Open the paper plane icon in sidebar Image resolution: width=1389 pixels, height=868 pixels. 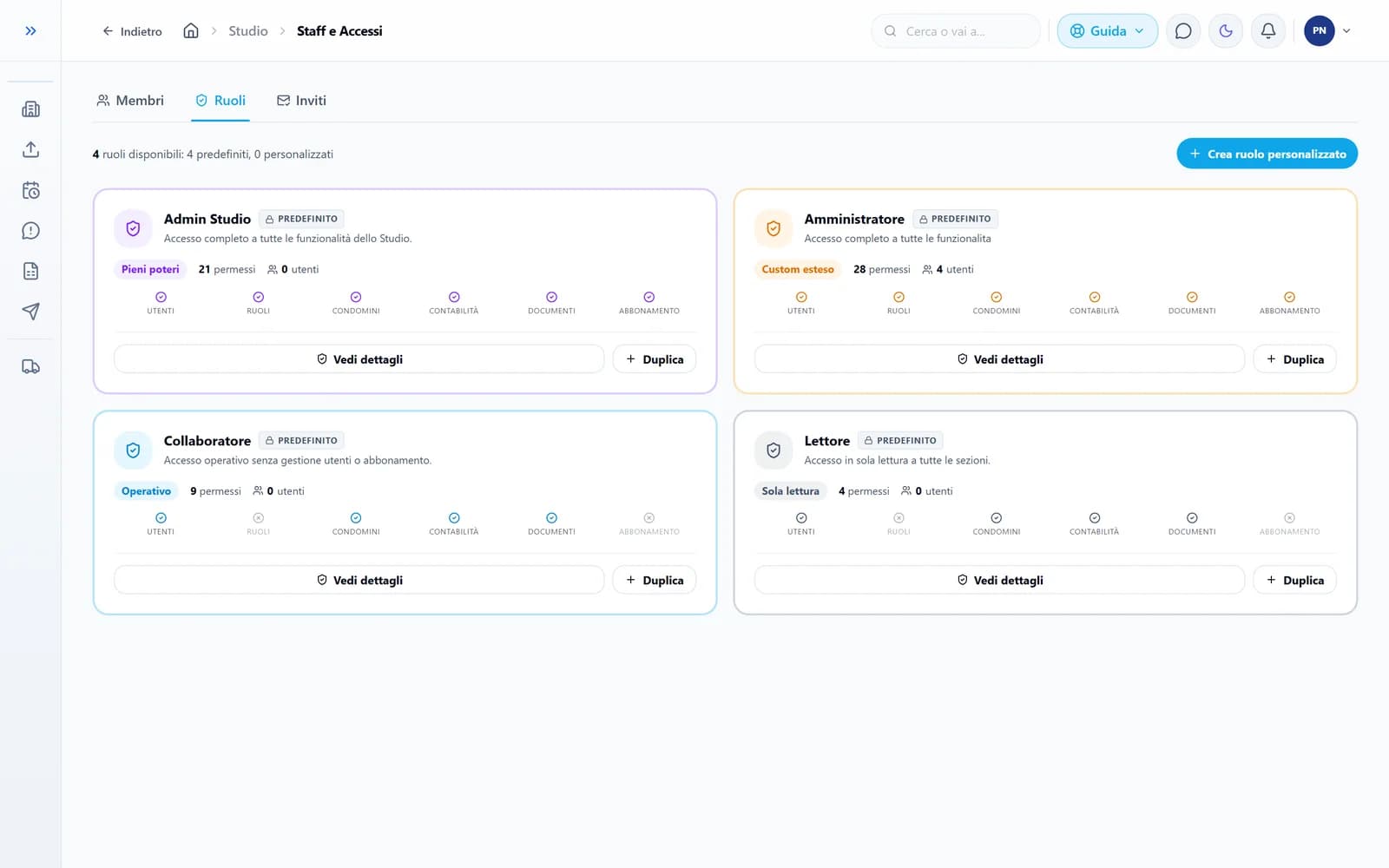[30, 311]
